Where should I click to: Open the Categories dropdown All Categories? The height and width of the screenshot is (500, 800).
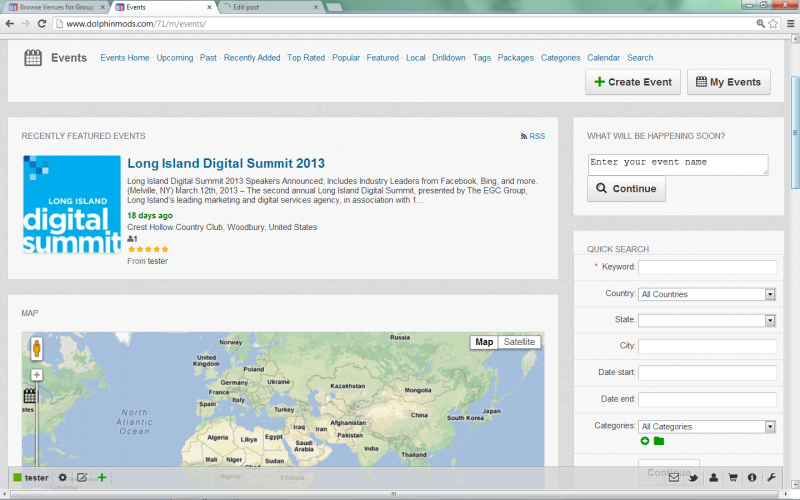click(707, 427)
